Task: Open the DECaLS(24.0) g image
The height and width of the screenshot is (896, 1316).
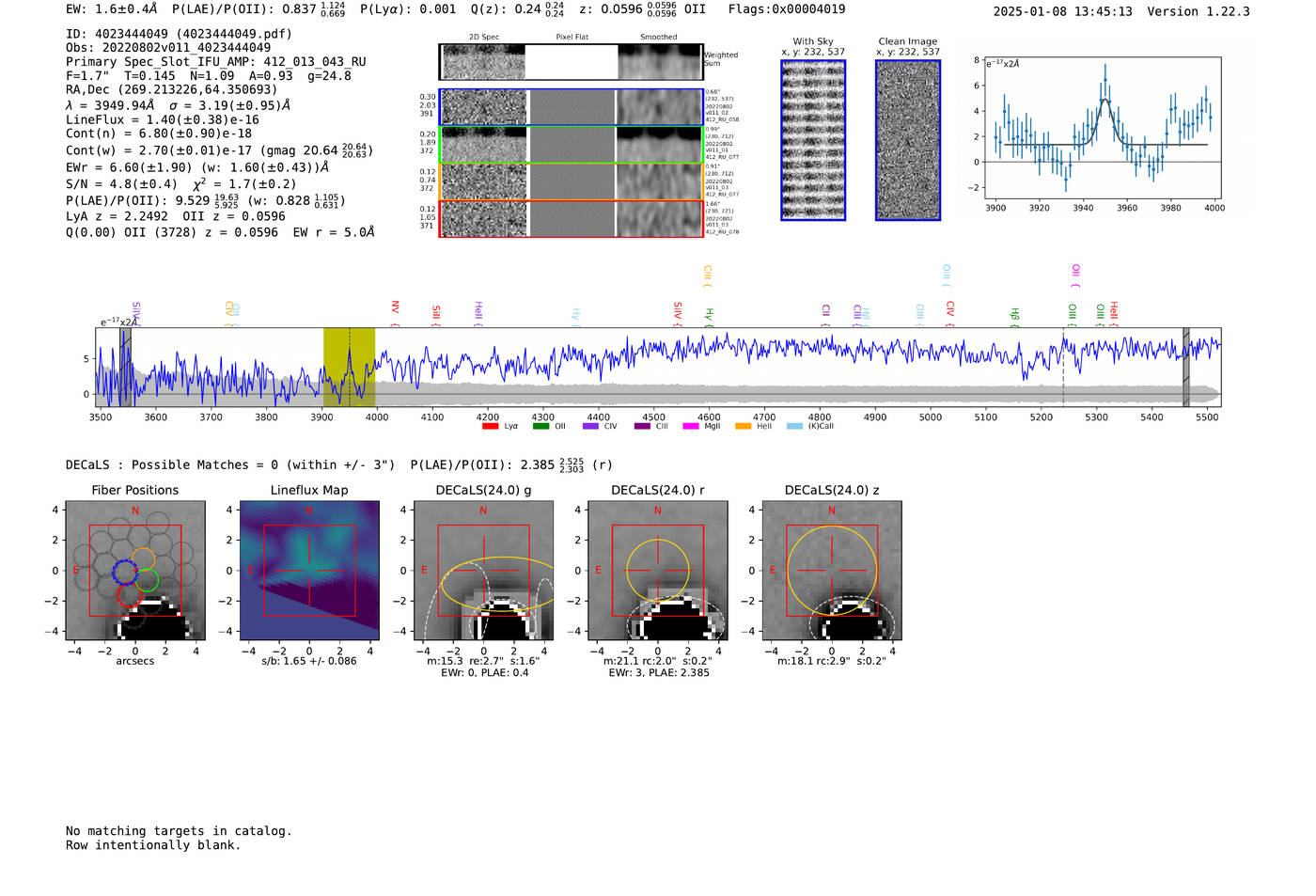Action: (x=483, y=570)
